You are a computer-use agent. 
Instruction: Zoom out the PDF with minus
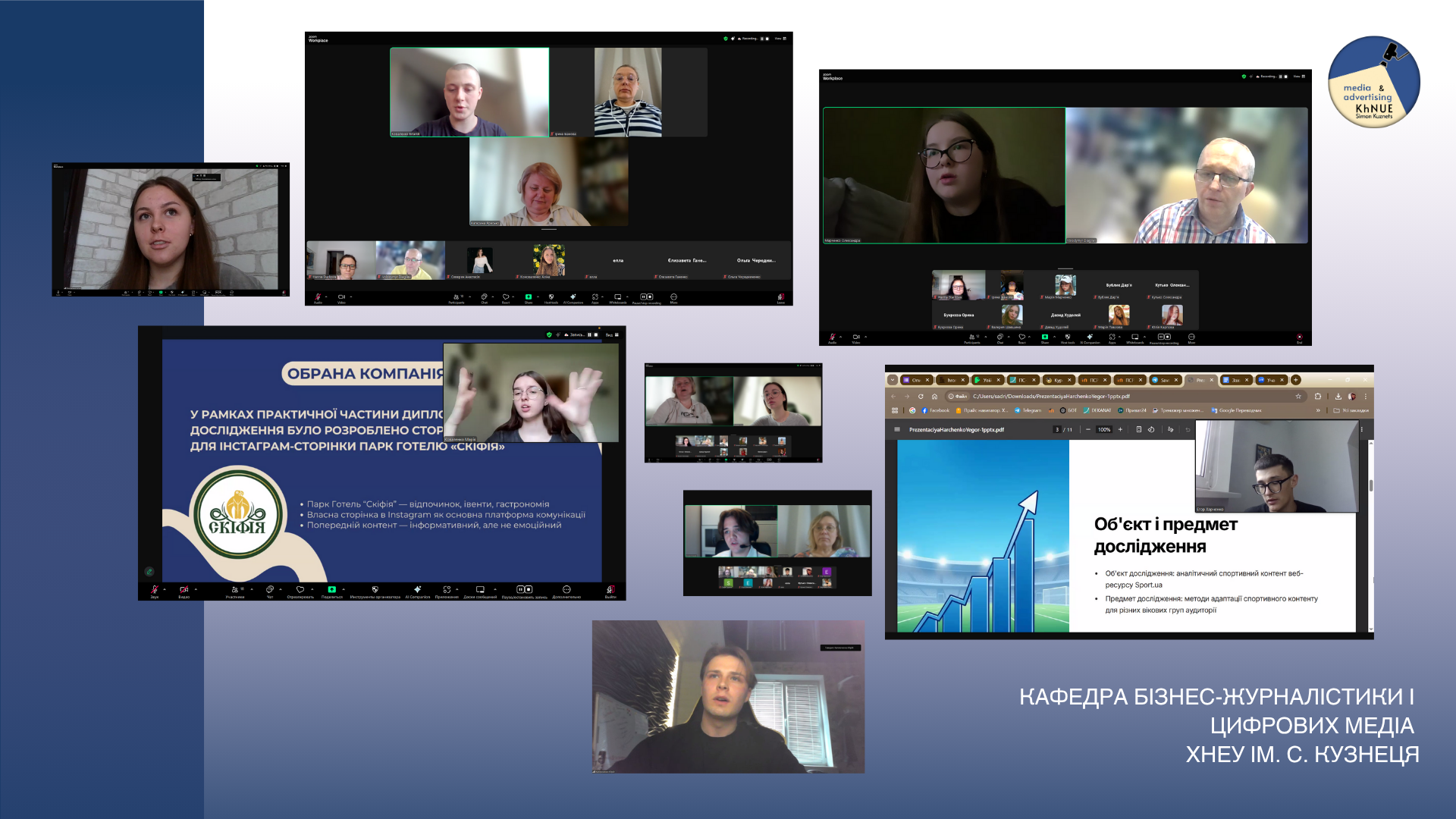coord(1088,429)
